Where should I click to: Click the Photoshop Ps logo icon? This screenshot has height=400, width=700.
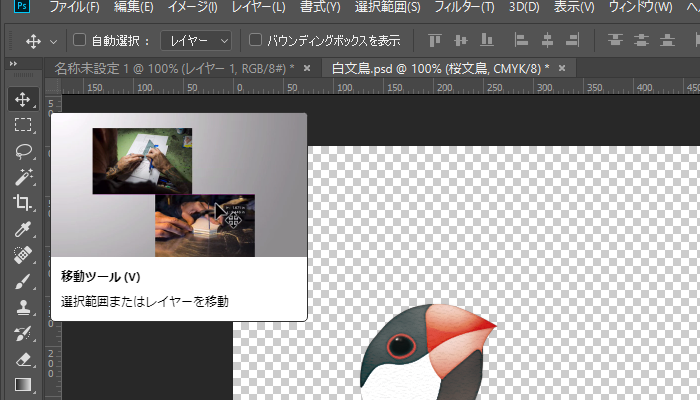[21, 6]
